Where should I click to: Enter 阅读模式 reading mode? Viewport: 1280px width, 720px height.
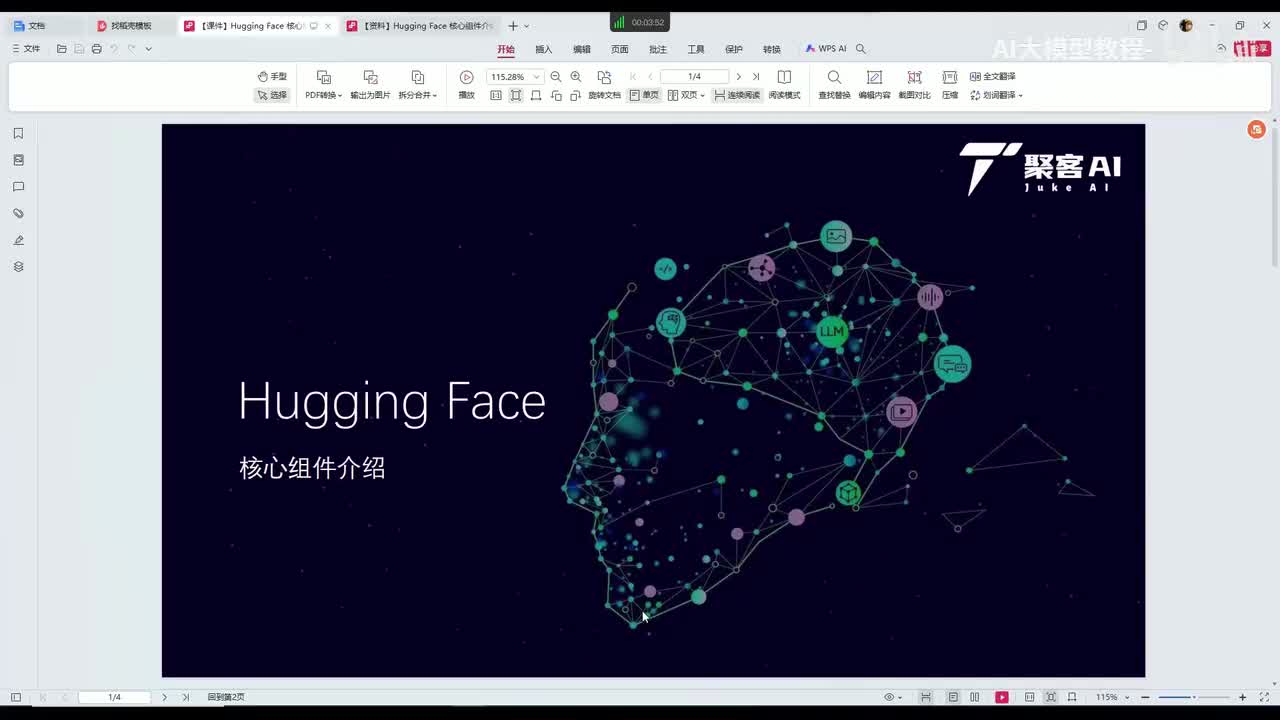[x=784, y=84]
